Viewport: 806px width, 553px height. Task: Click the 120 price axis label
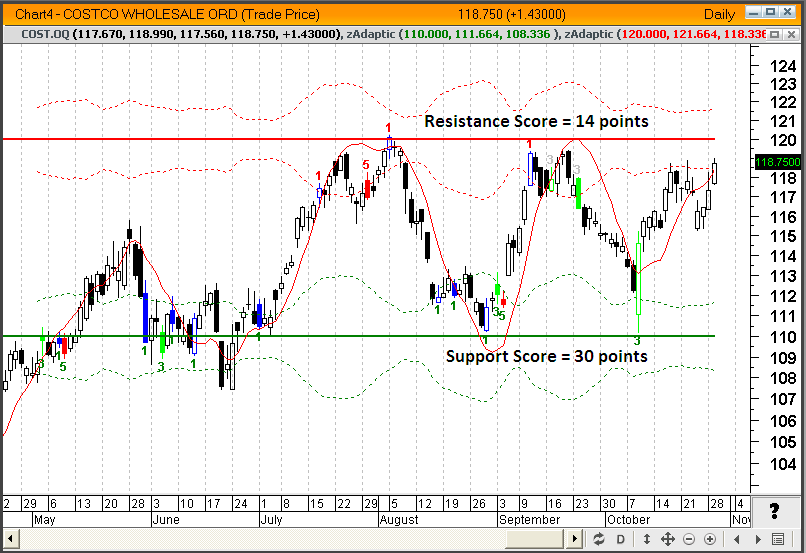[x=782, y=140]
